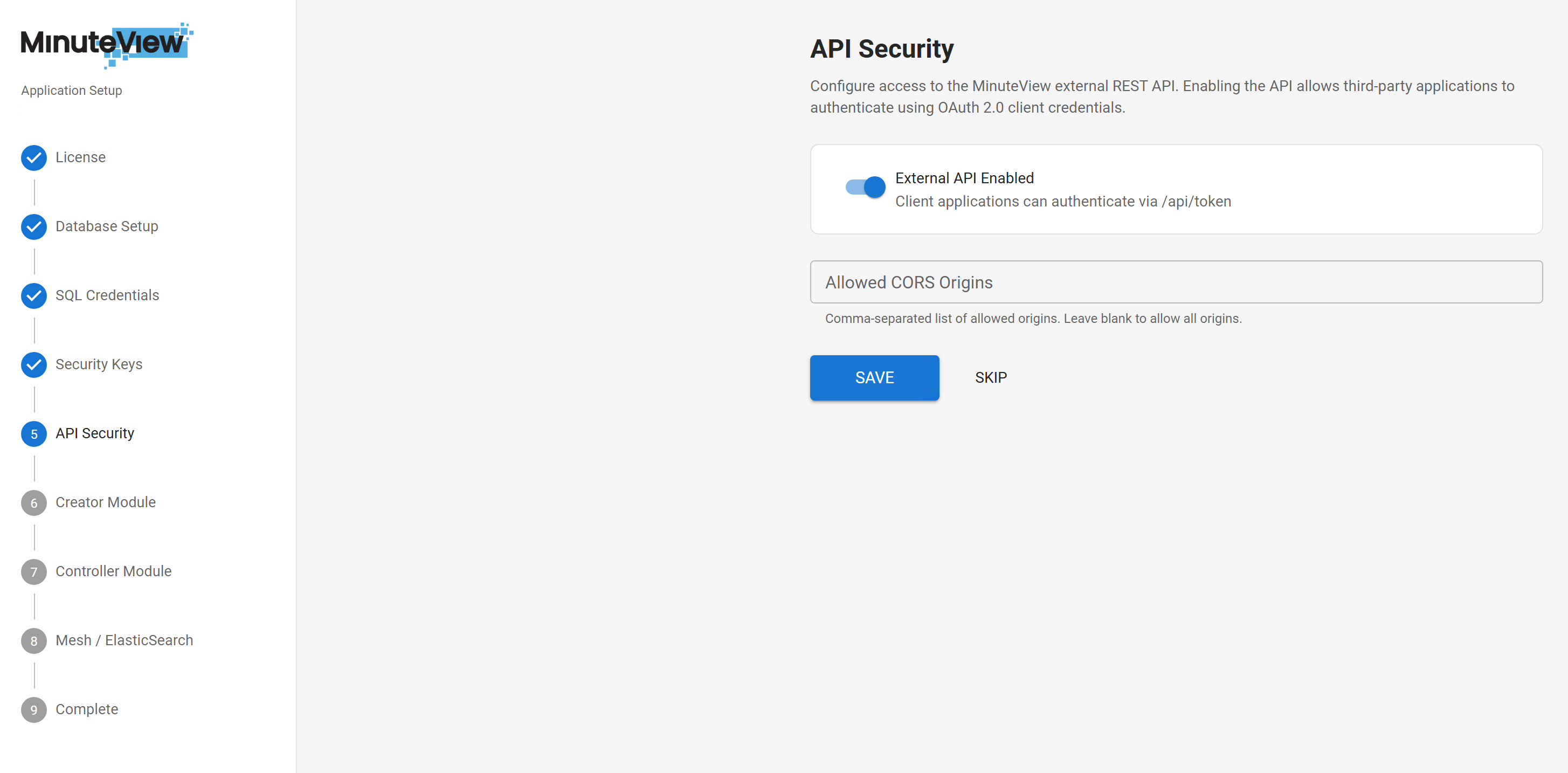Image resolution: width=1568 pixels, height=773 pixels.
Task: Click the SQL Credentials checkmark icon
Action: [x=33, y=296]
